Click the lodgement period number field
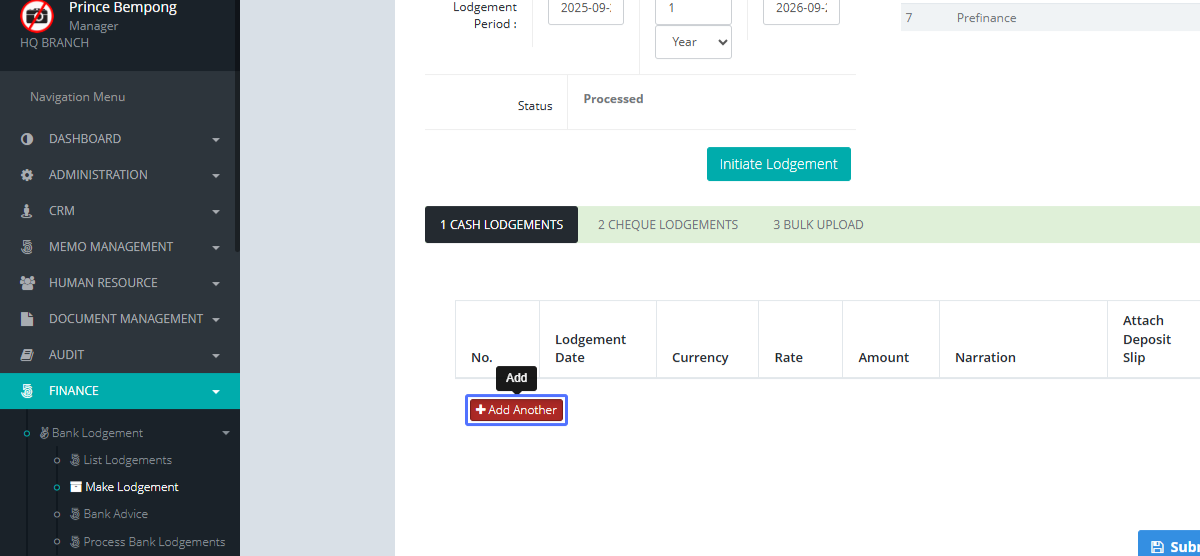This screenshot has height=556, width=1200. 693,9
